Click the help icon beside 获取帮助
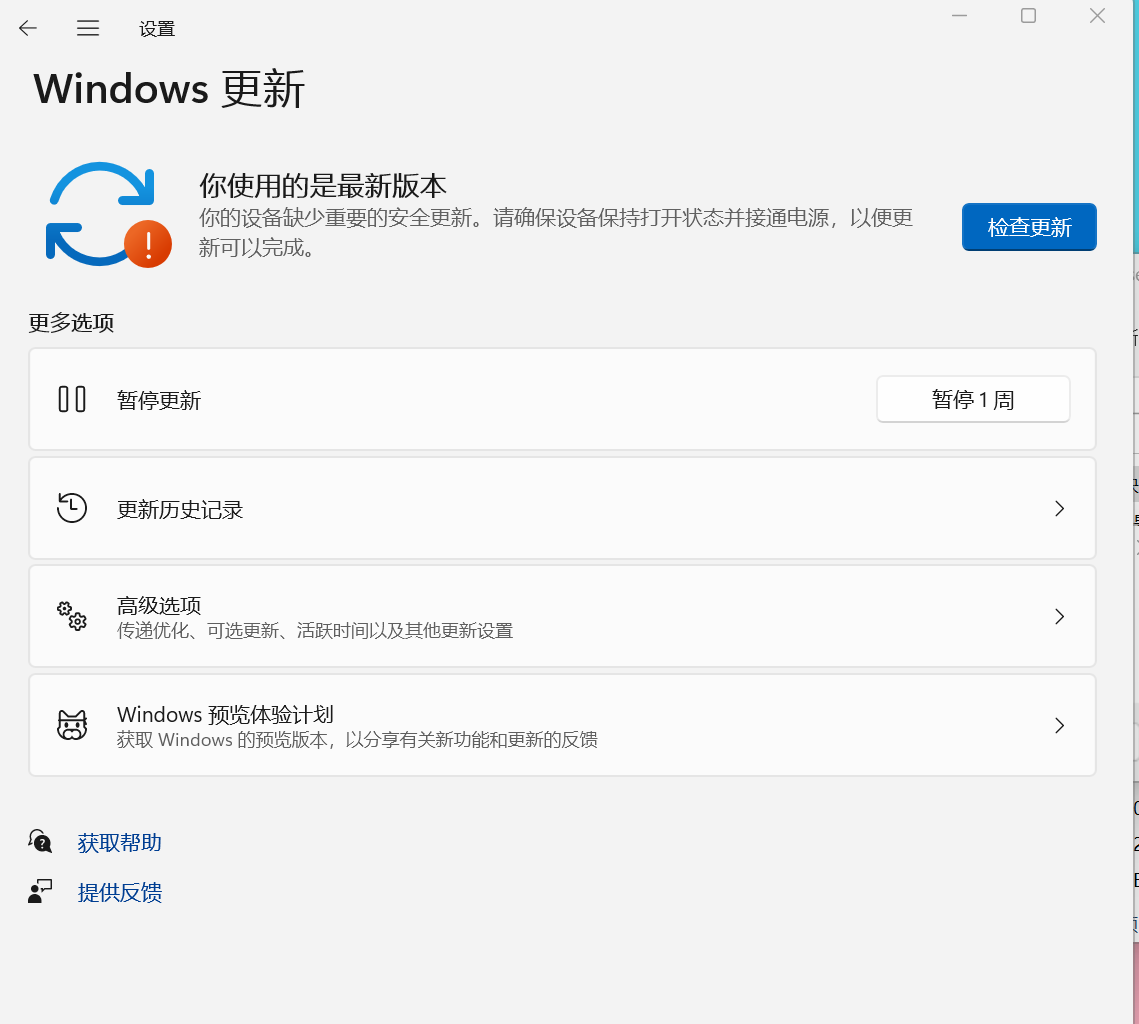The width and height of the screenshot is (1139, 1024). click(x=40, y=841)
